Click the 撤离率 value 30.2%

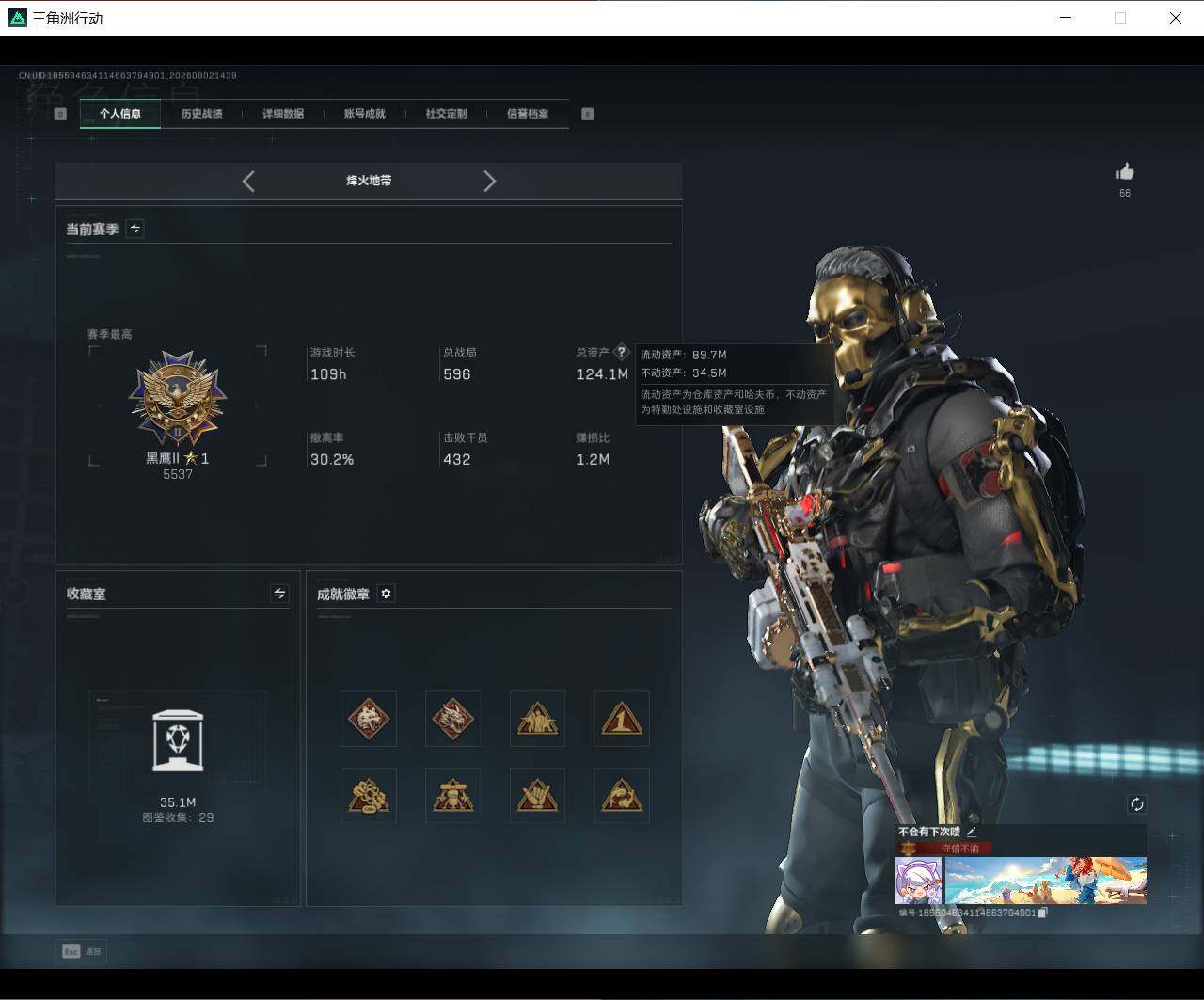click(332, 459)
